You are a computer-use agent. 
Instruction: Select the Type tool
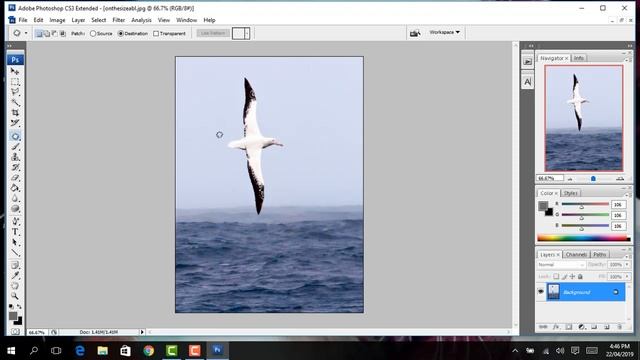(15, 231)
